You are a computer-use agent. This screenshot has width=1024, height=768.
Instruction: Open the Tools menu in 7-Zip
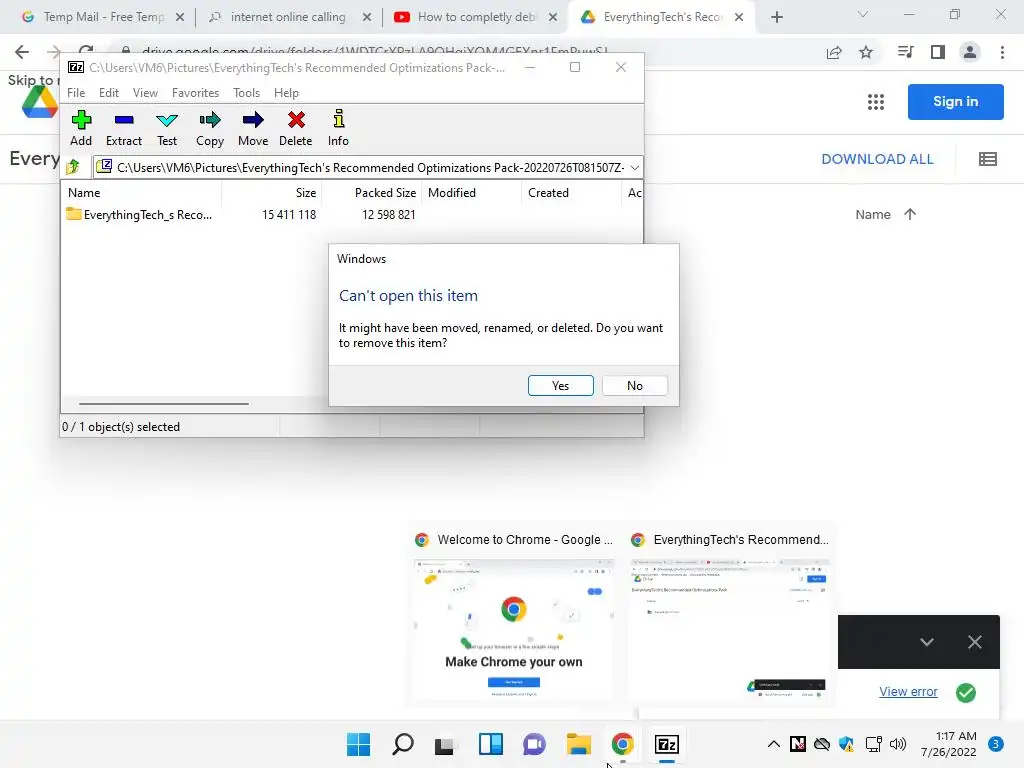[246, 93]
